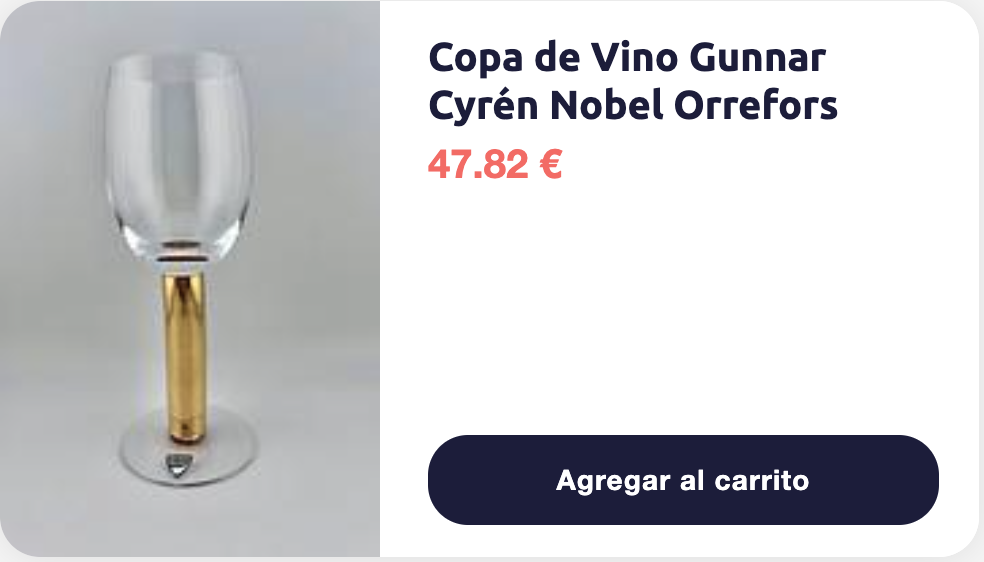Select the 47.82 € price text
The image size is (984, 562).
coord(495,164)
